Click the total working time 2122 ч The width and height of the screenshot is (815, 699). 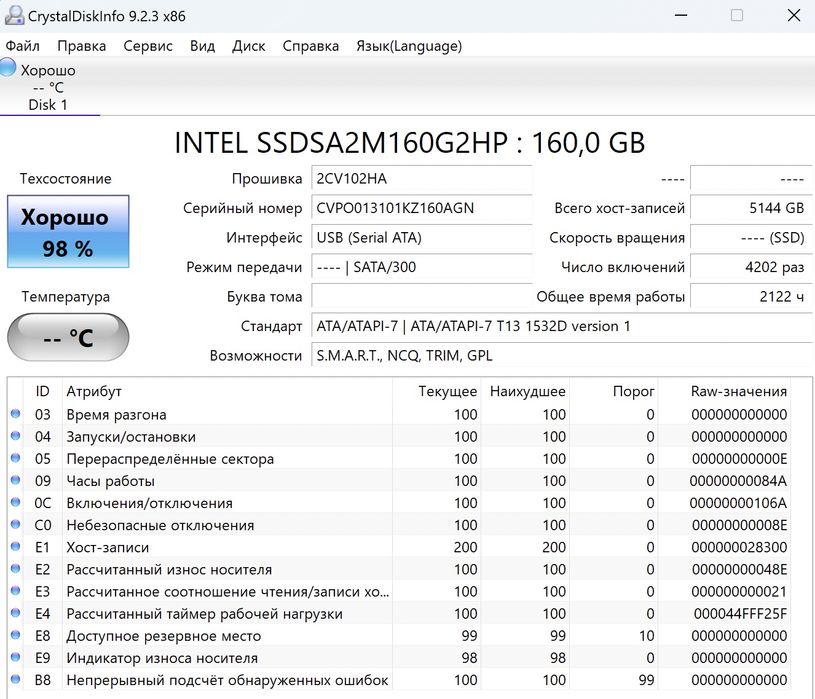coord(751,297)
